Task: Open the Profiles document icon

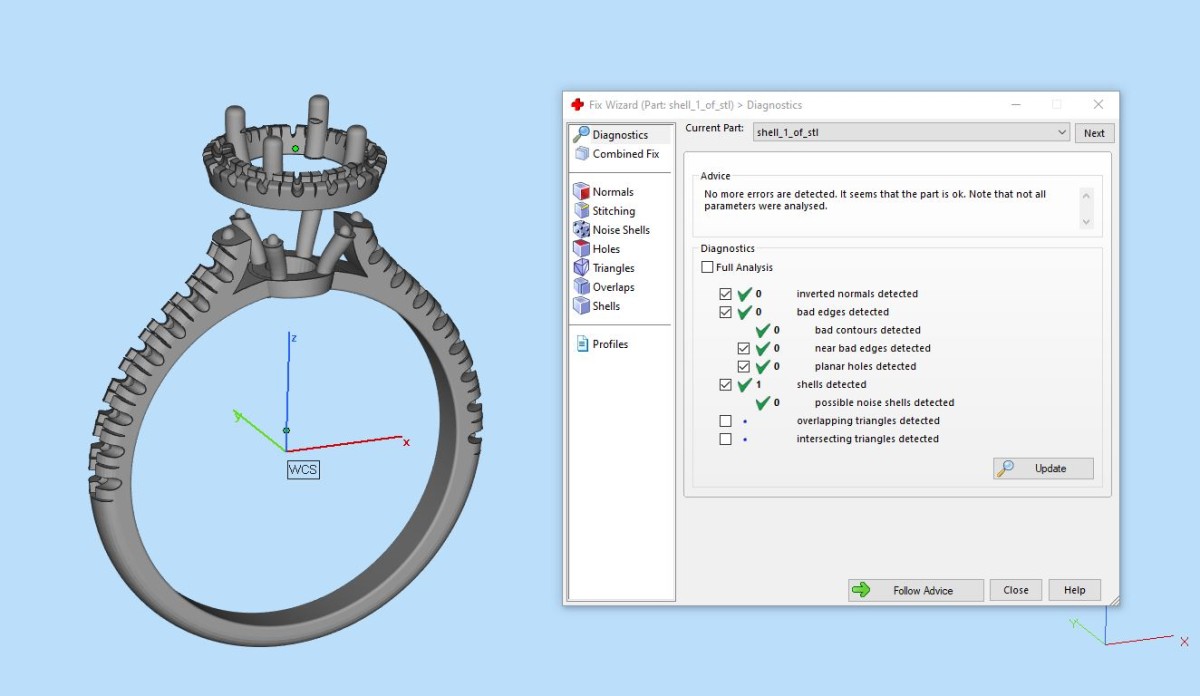Action: [582, 344]
